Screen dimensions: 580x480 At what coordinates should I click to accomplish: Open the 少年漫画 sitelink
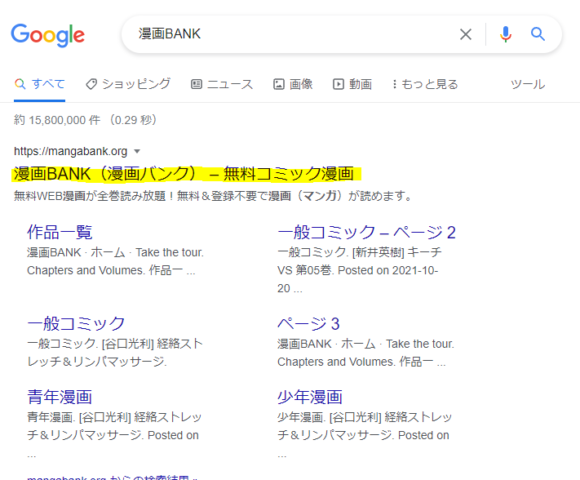[x=310, y=397]
